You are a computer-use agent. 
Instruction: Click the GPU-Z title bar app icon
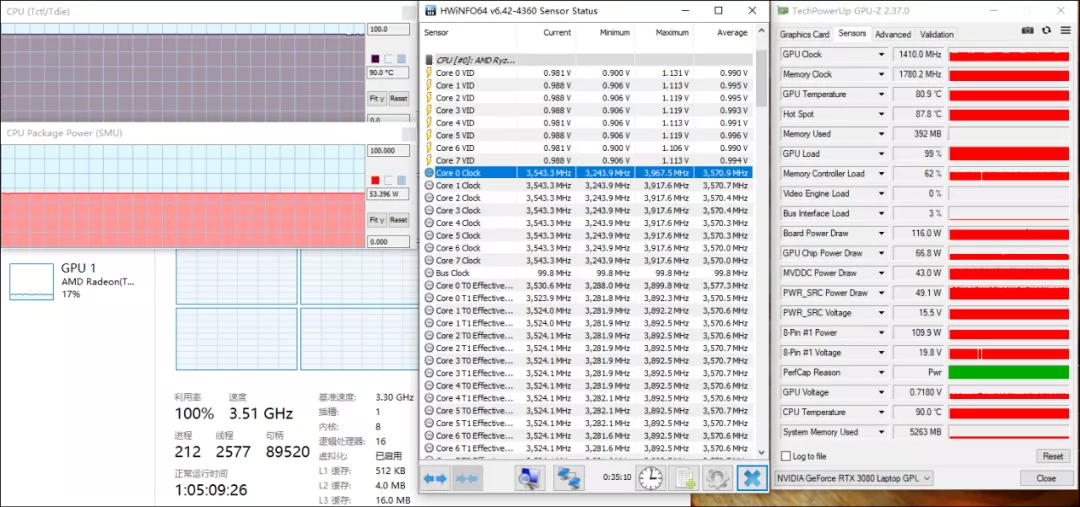784,11
